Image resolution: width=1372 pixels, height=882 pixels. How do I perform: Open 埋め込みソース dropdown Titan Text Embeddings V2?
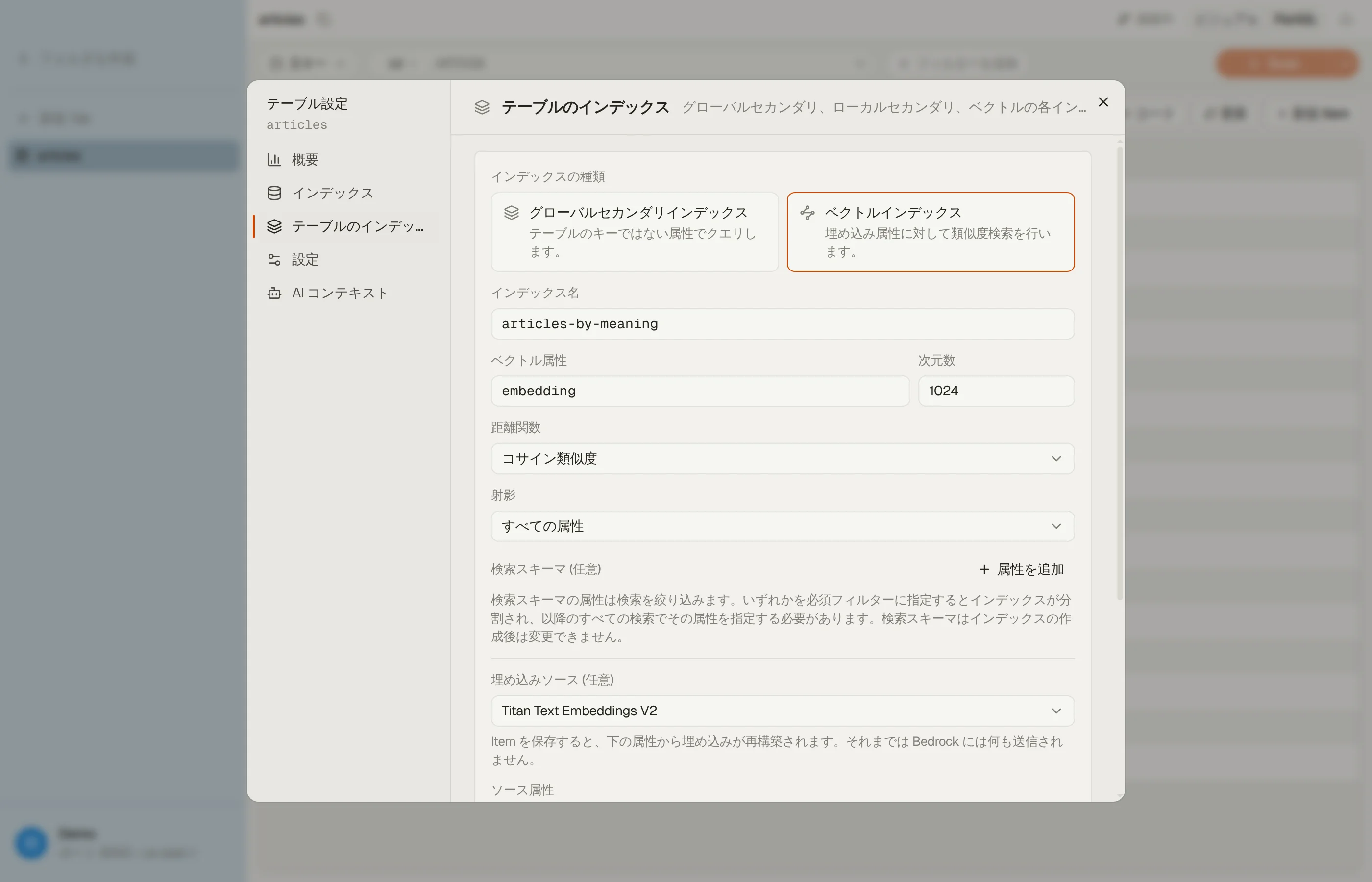[x=782, y=711]
